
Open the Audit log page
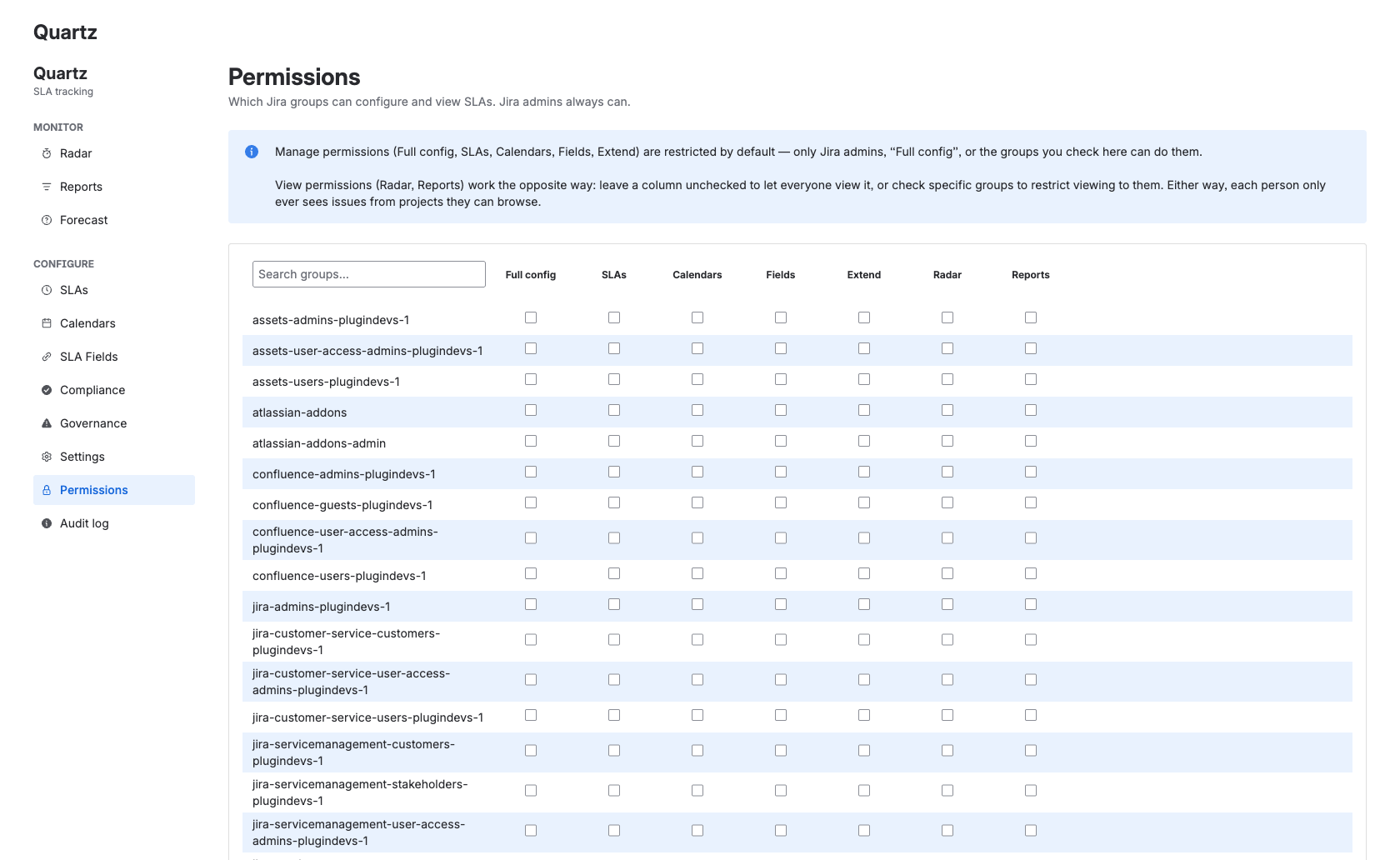[x=114, y=523]
